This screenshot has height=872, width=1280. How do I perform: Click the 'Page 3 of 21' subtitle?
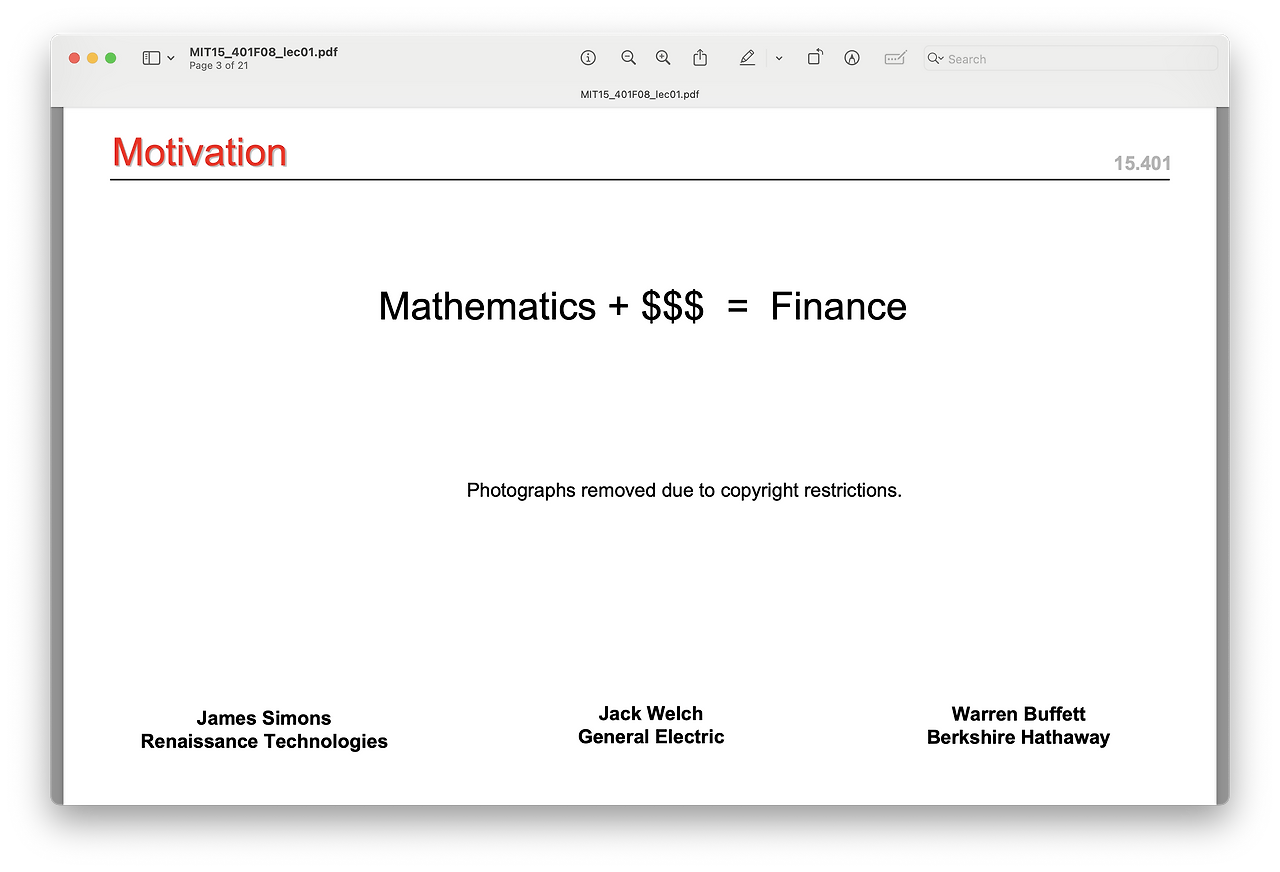point(219,66)
